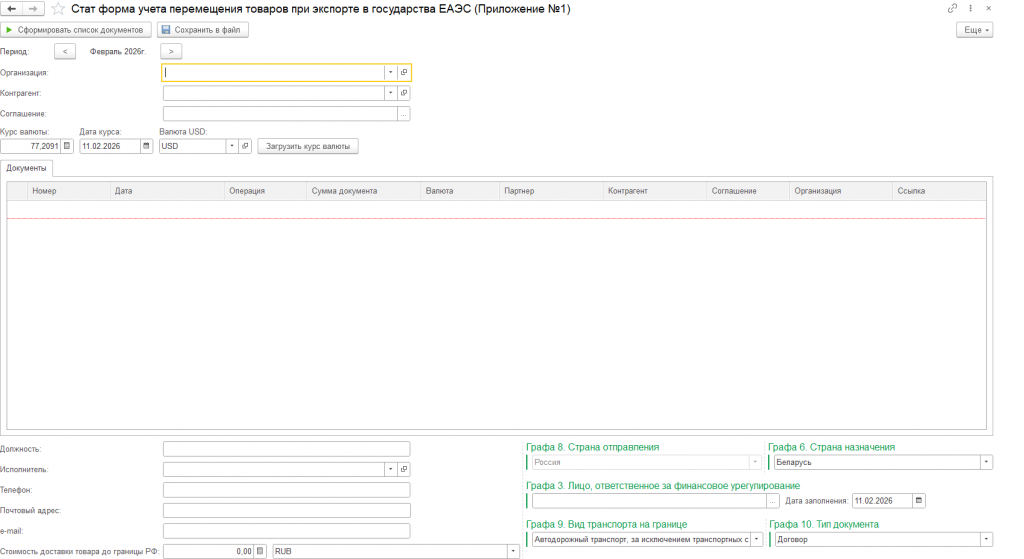Switch to previous period
The image size is (1024, 559).
65,51
